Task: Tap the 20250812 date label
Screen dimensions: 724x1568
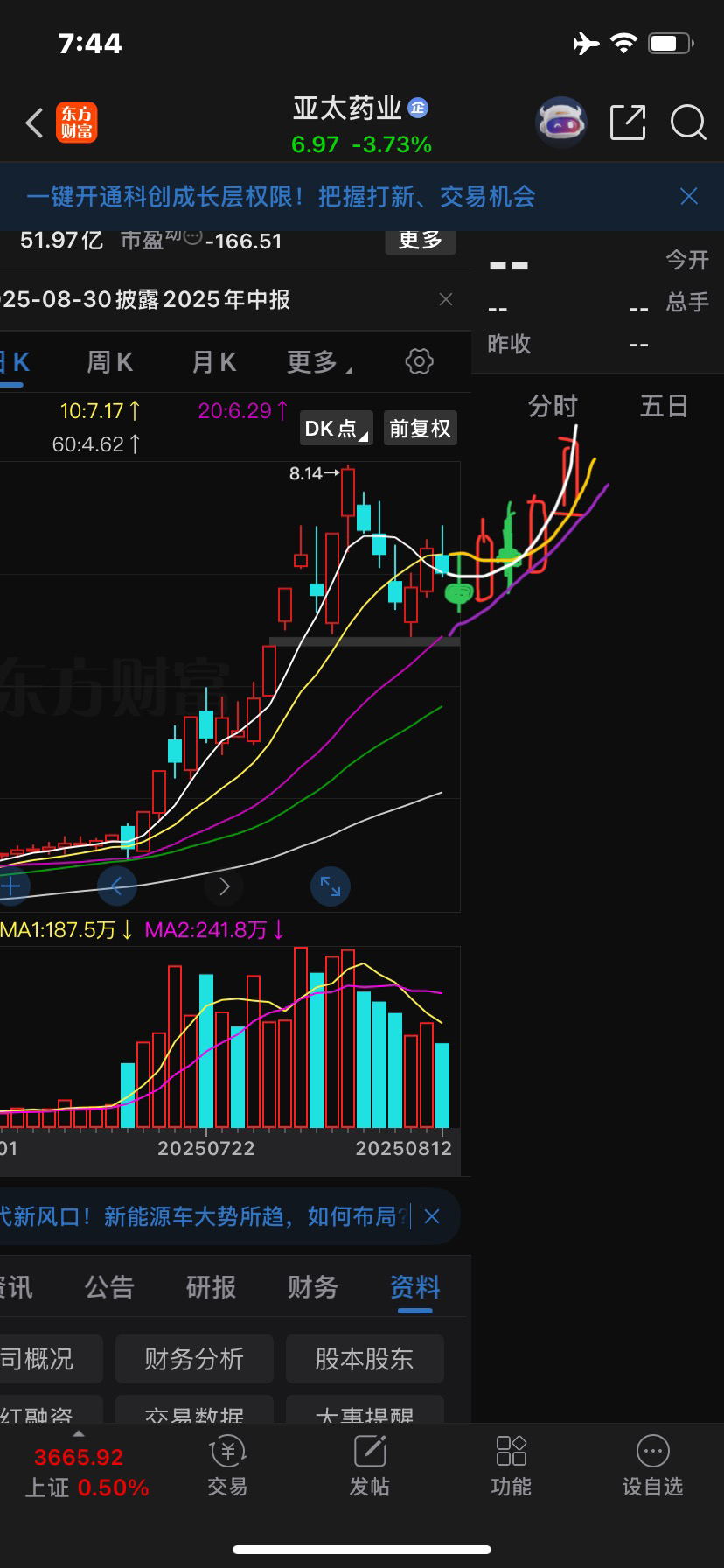Action: [x=403, y=1148]
